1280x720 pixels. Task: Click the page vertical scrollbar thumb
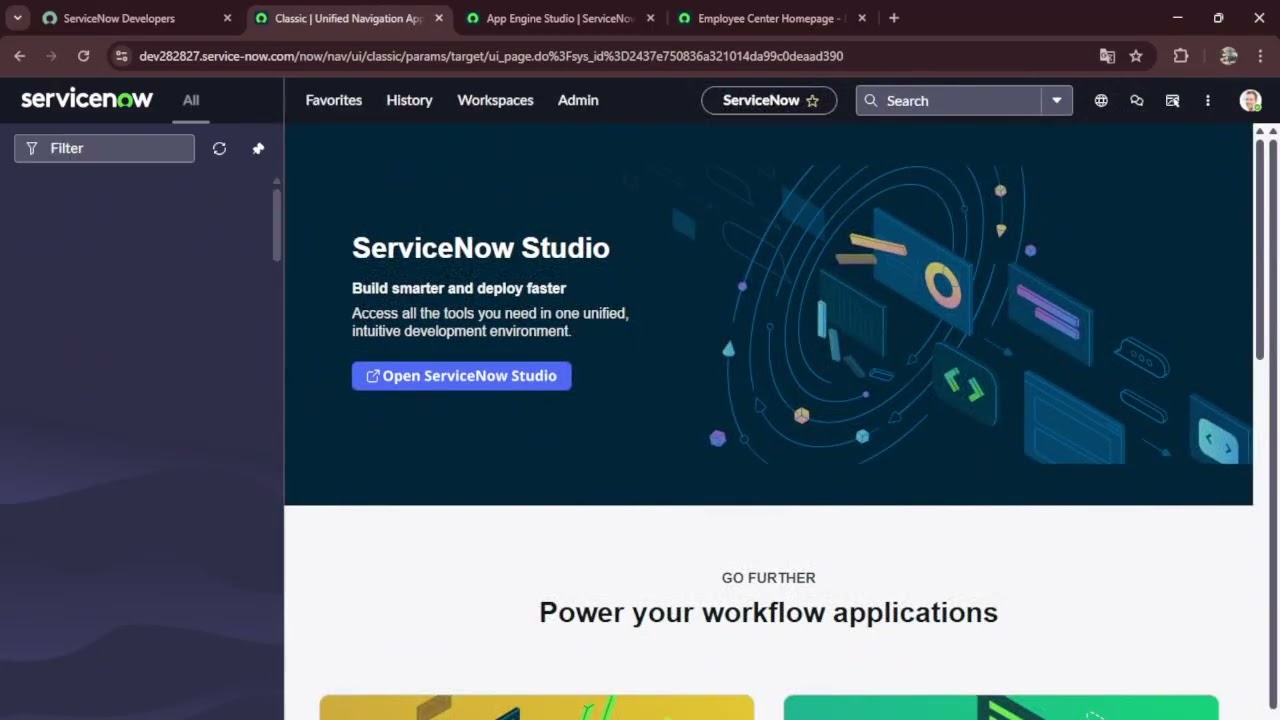tap(1260, 248)
